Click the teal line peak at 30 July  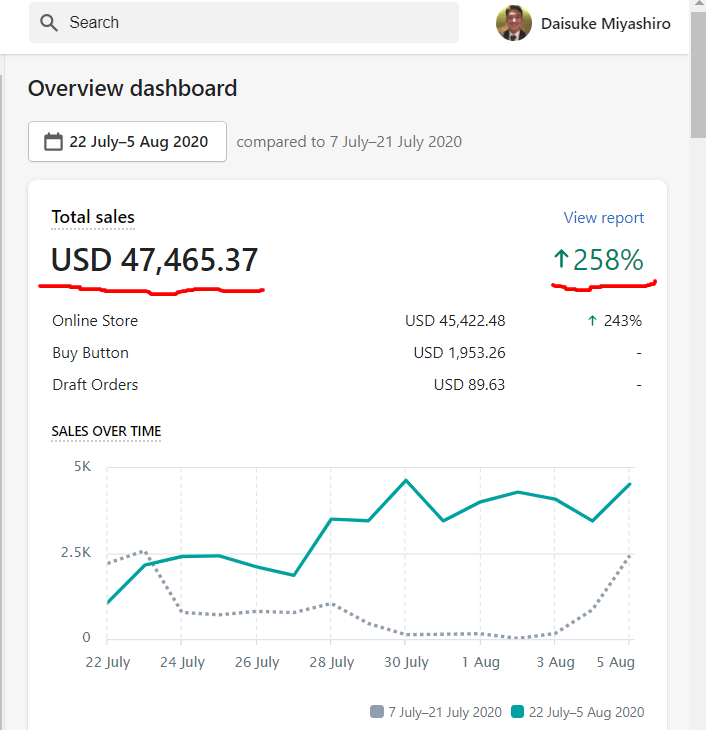click(x=406, y=481)
